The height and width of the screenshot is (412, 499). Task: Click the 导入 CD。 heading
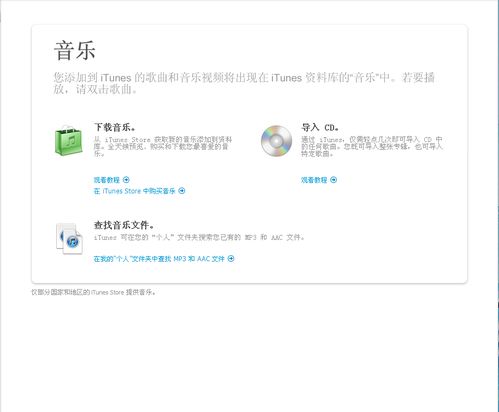pos(320,127)
